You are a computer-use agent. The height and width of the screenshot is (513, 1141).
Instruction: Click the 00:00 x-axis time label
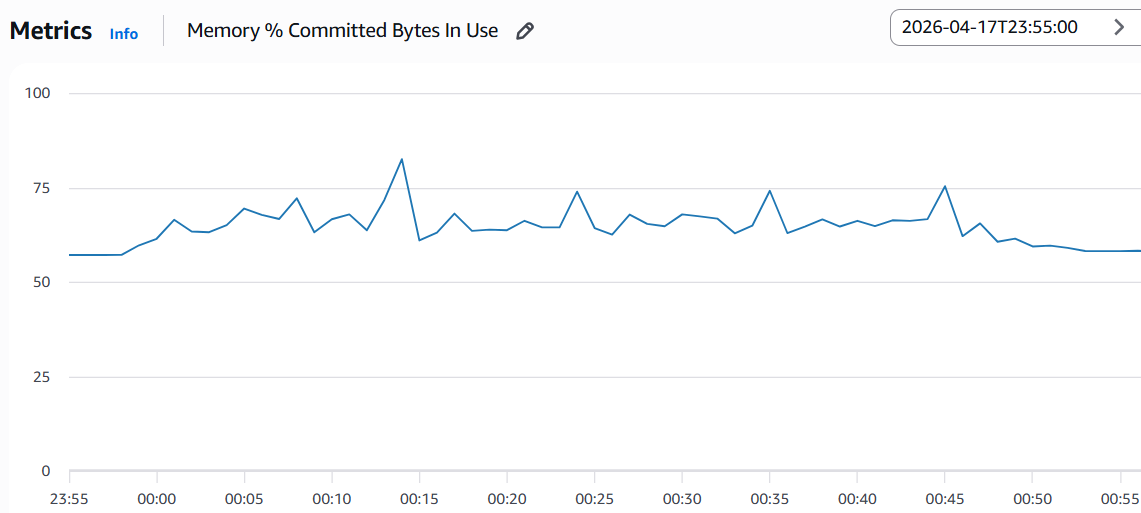pos(157,498)
